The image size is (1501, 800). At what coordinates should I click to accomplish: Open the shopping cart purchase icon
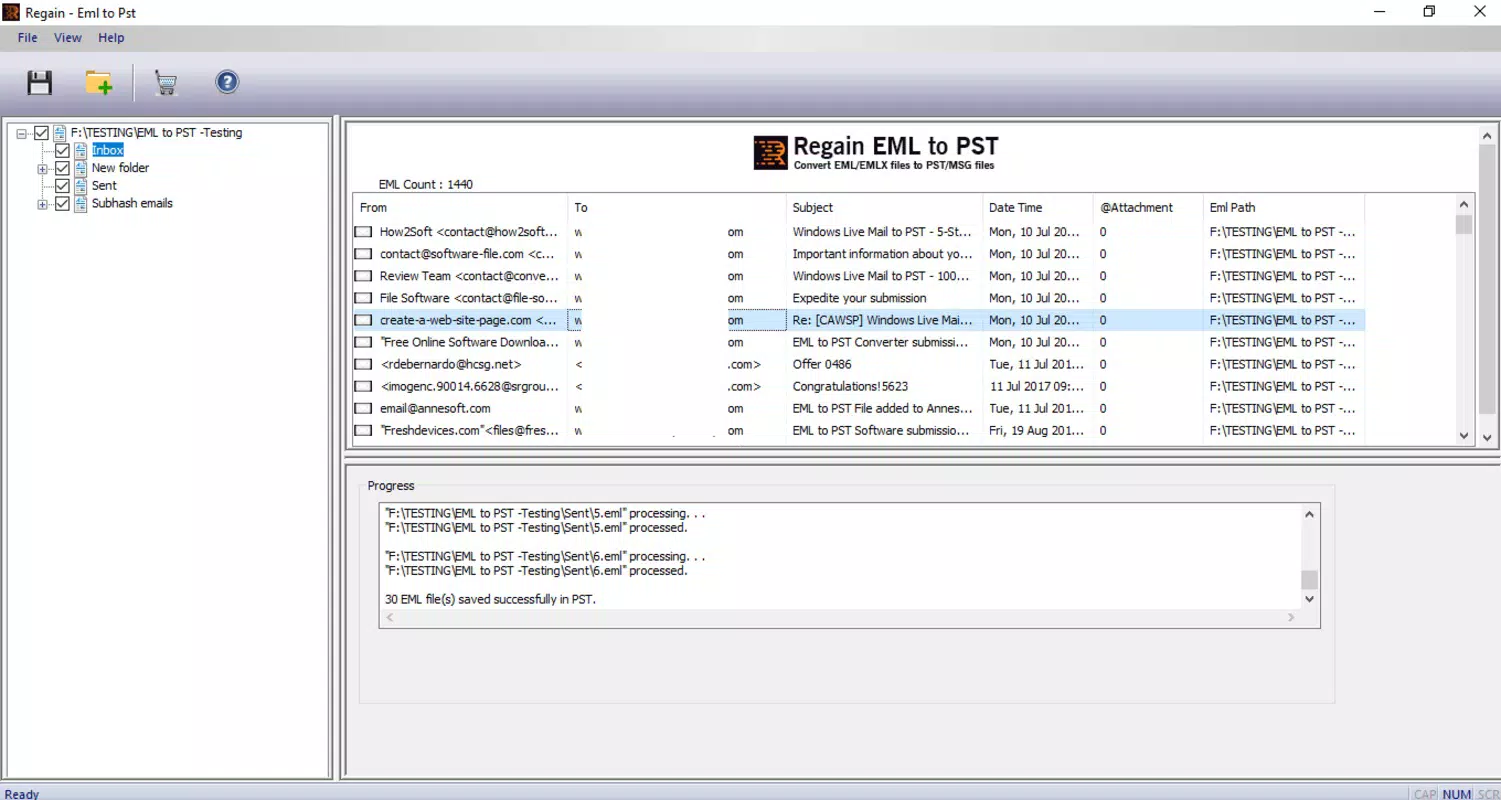[166, 83]
